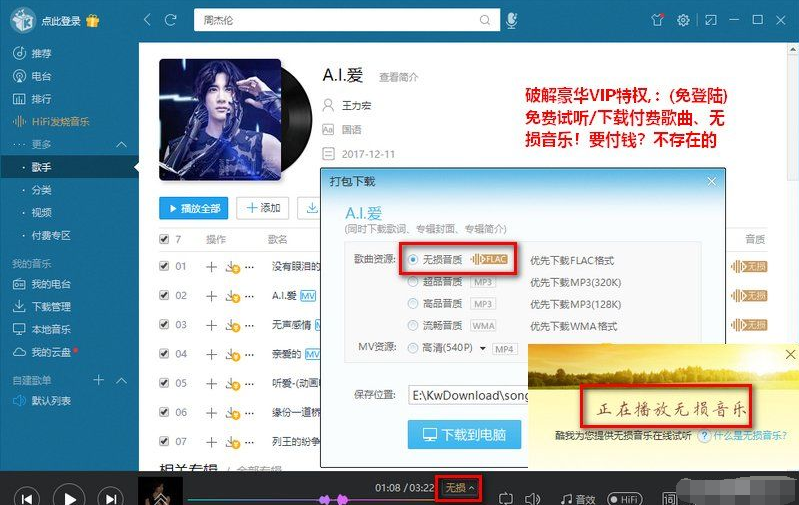Screen dimensions: 799x505
Task: Open the skin changer shirt icon
Action: (657, 20)
